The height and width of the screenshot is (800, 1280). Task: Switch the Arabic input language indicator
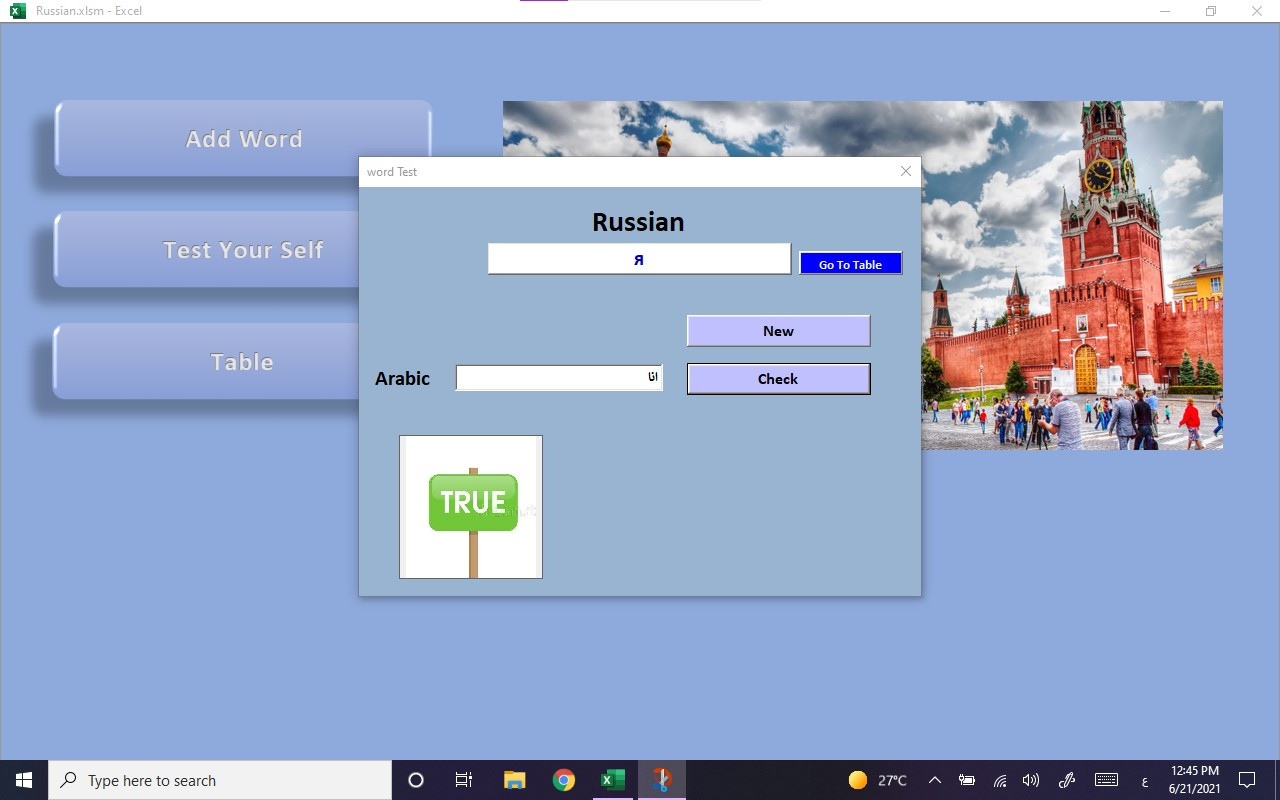click(1144, 781)
